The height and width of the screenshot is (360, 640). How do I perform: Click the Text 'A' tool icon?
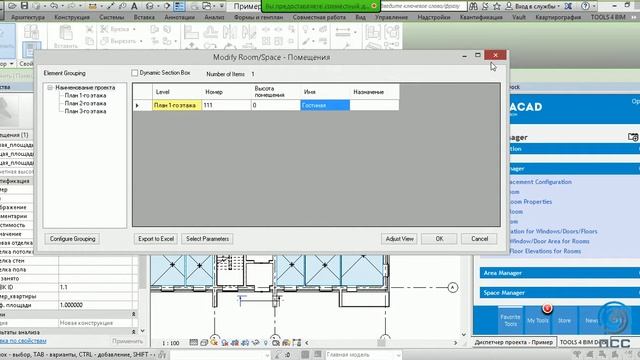point(134,6)
